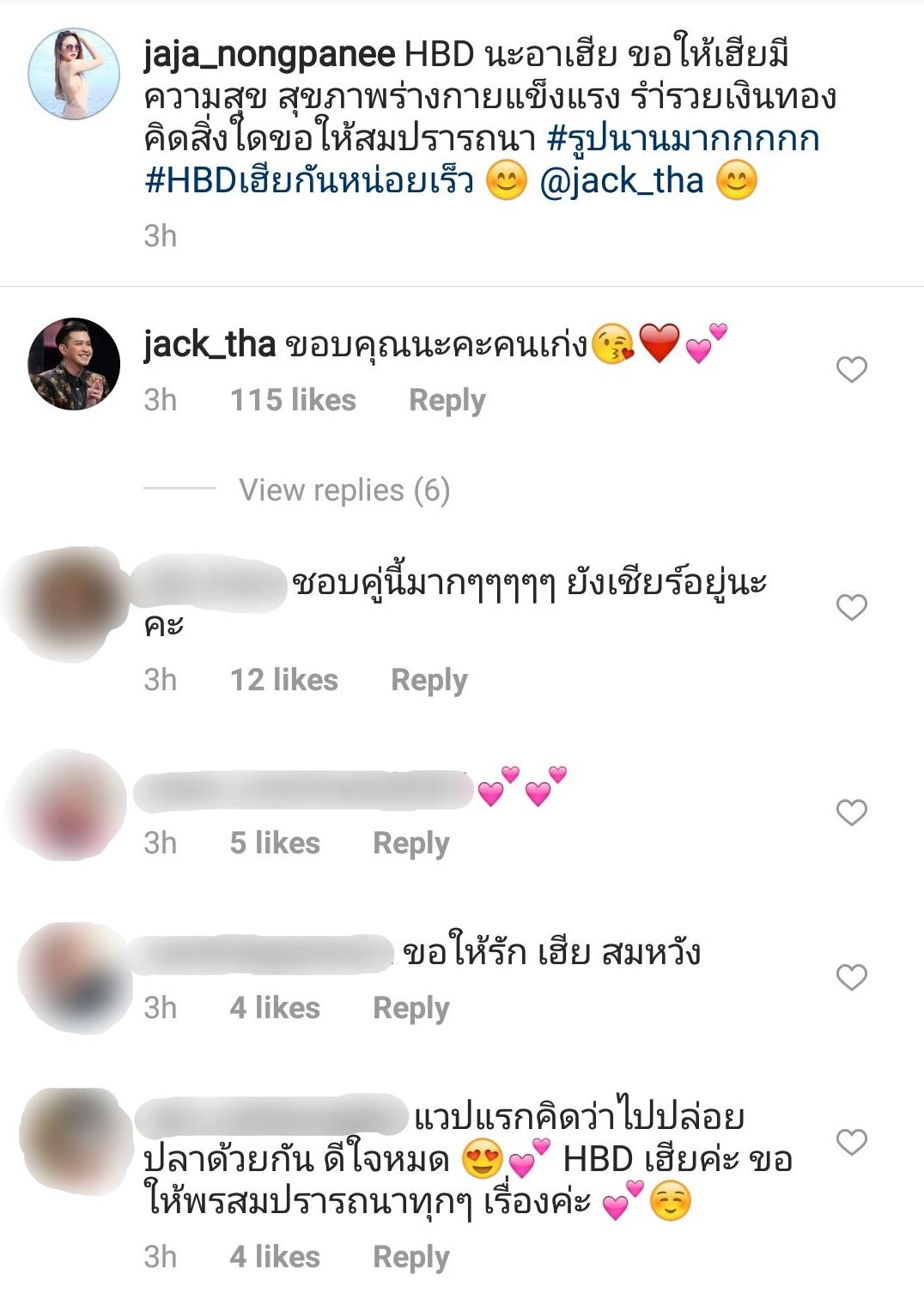Open hashtag #HBDเฮียกันหน่อยเร็ว
The width and height of the screenshot is (924, 1305).
309,181
